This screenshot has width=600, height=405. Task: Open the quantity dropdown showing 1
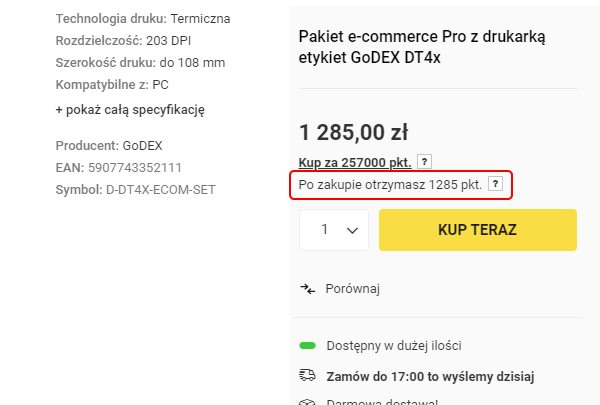337,230
